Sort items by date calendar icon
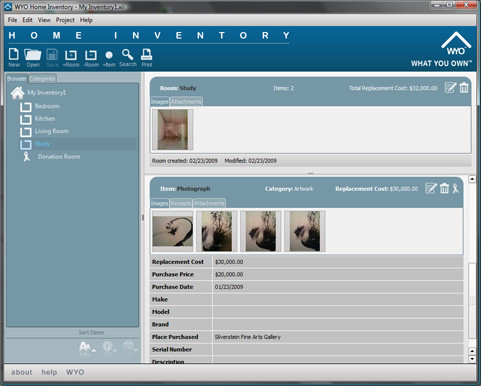 [x=130, y=346]
